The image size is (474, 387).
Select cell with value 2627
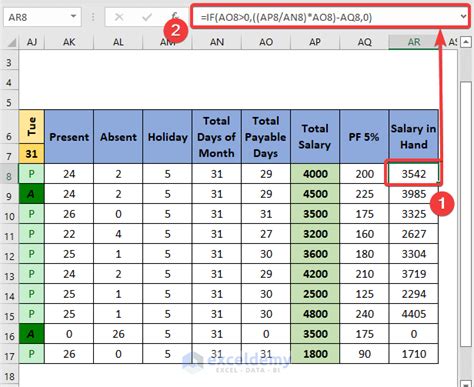coord(413,234)
